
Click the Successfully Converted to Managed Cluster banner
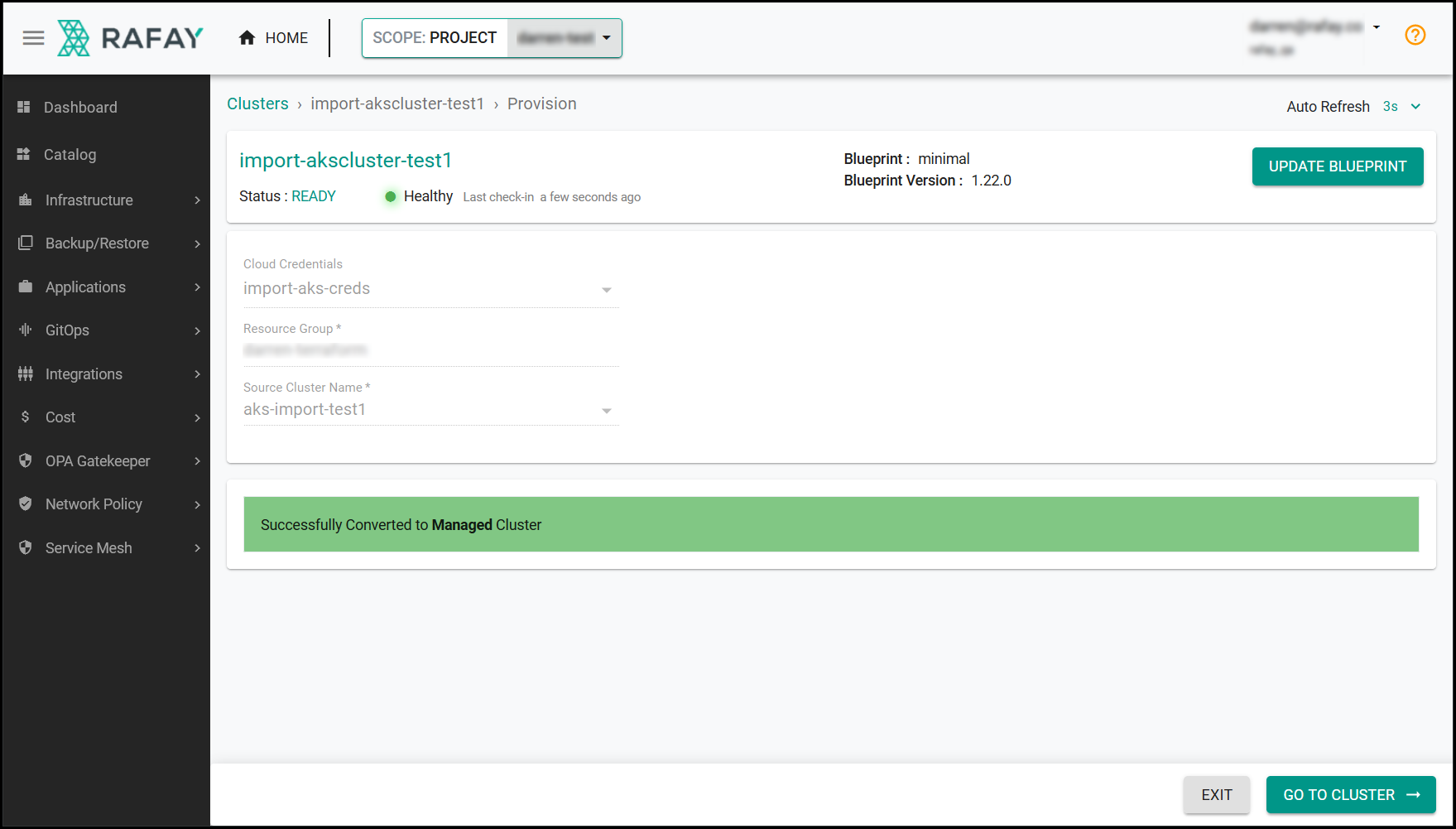(x=831, y=524)
